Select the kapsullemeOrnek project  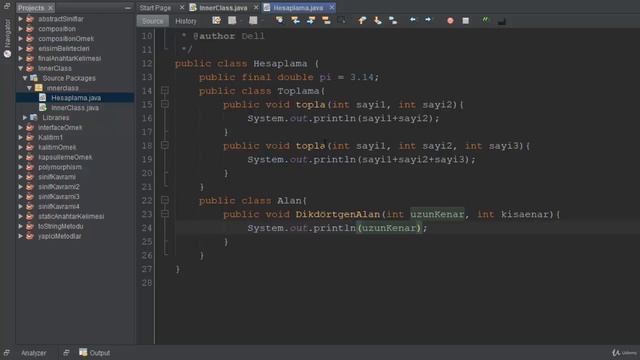click(65, 157)
